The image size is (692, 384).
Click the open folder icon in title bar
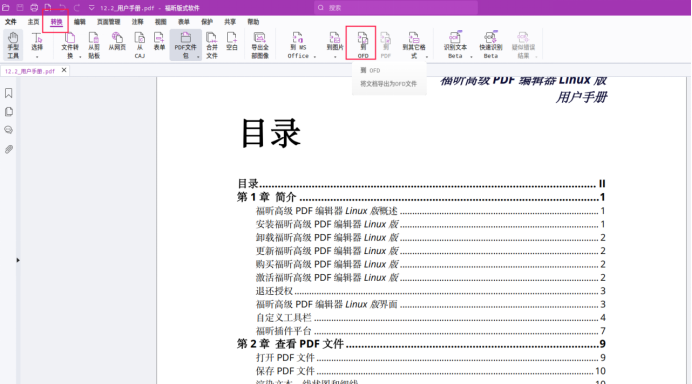pyautogui.click(x=6, y=8)
